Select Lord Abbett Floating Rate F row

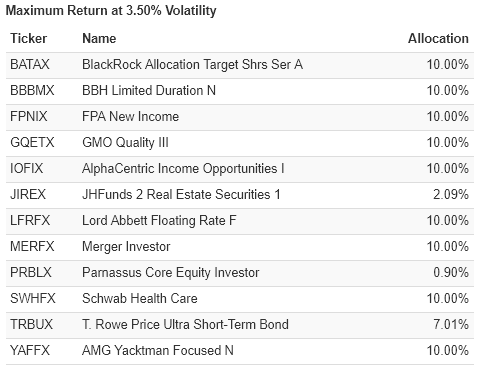click(240, 220)
